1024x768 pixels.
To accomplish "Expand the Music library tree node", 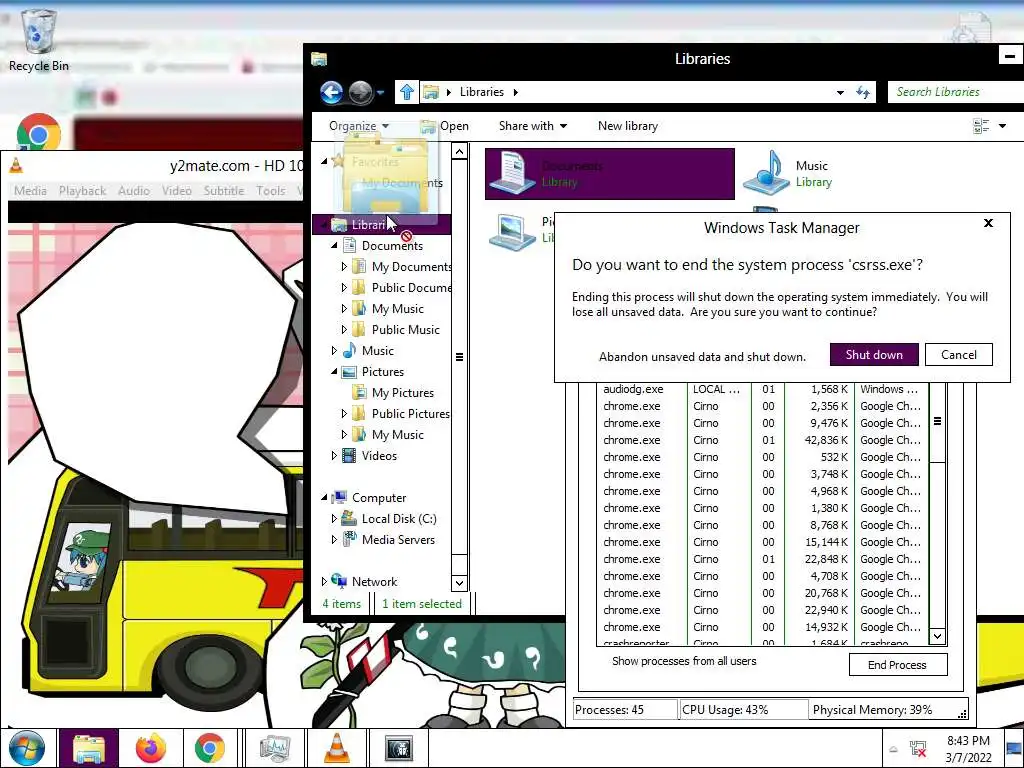I will tap(334, 351).
